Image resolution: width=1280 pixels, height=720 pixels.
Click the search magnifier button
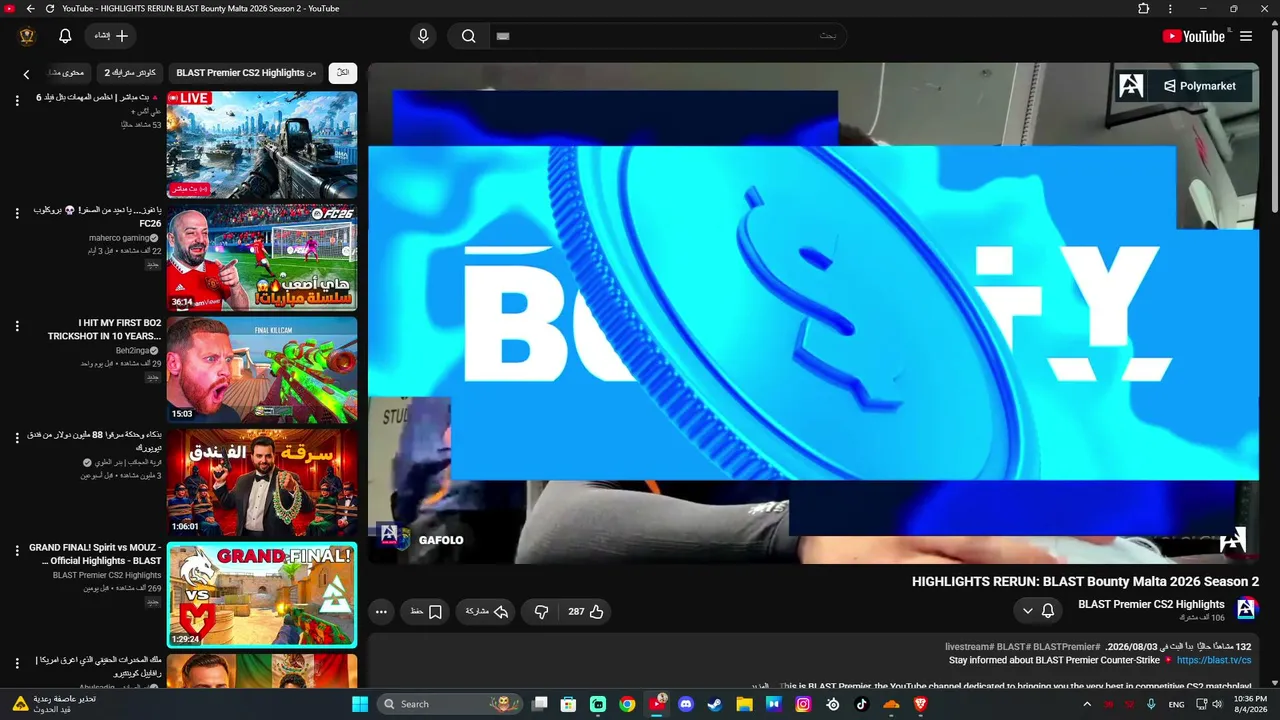pyautogui.click(x=468, y=36)
